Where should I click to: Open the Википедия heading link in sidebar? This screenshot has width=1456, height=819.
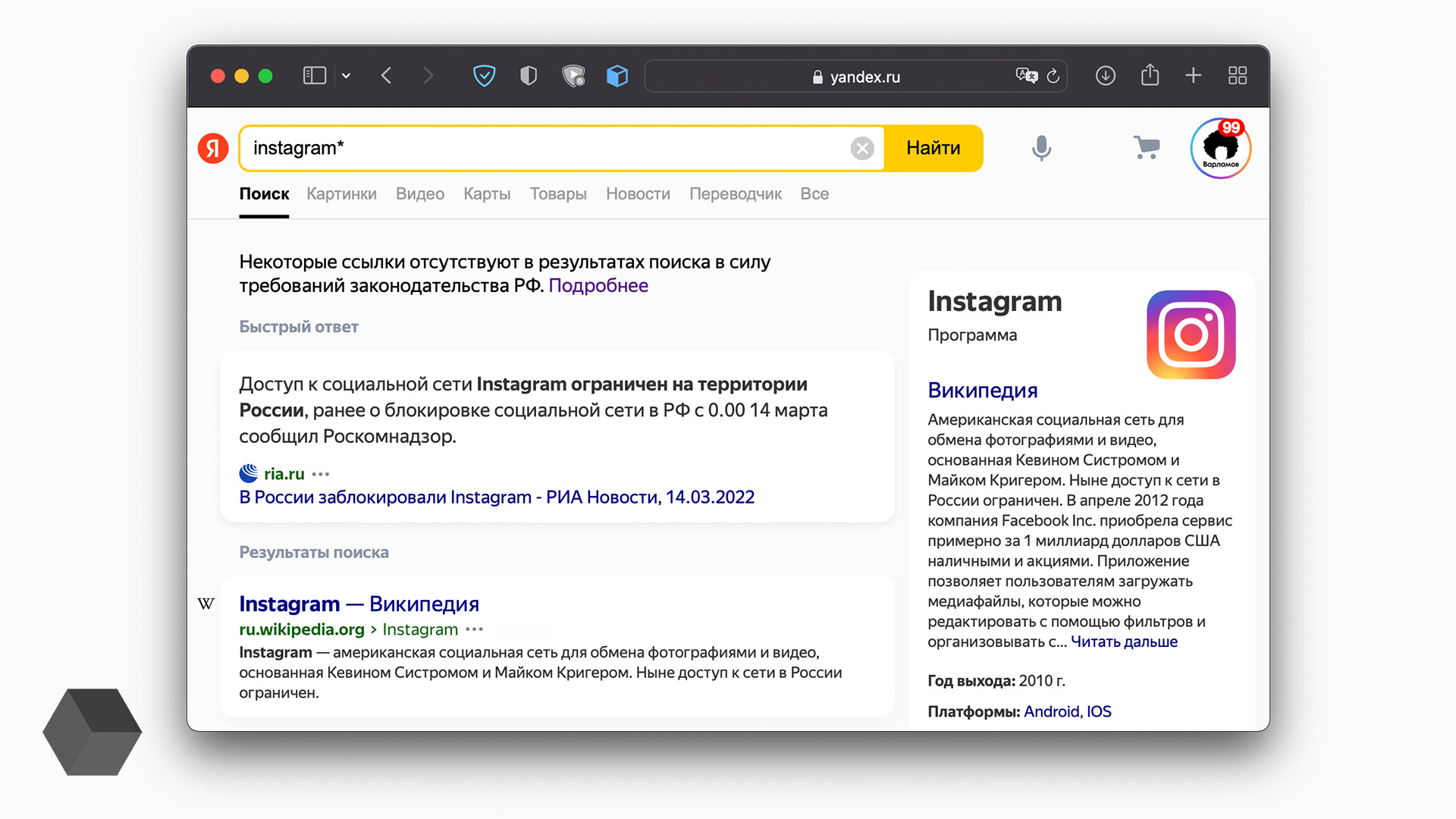[x=982, y=391]
